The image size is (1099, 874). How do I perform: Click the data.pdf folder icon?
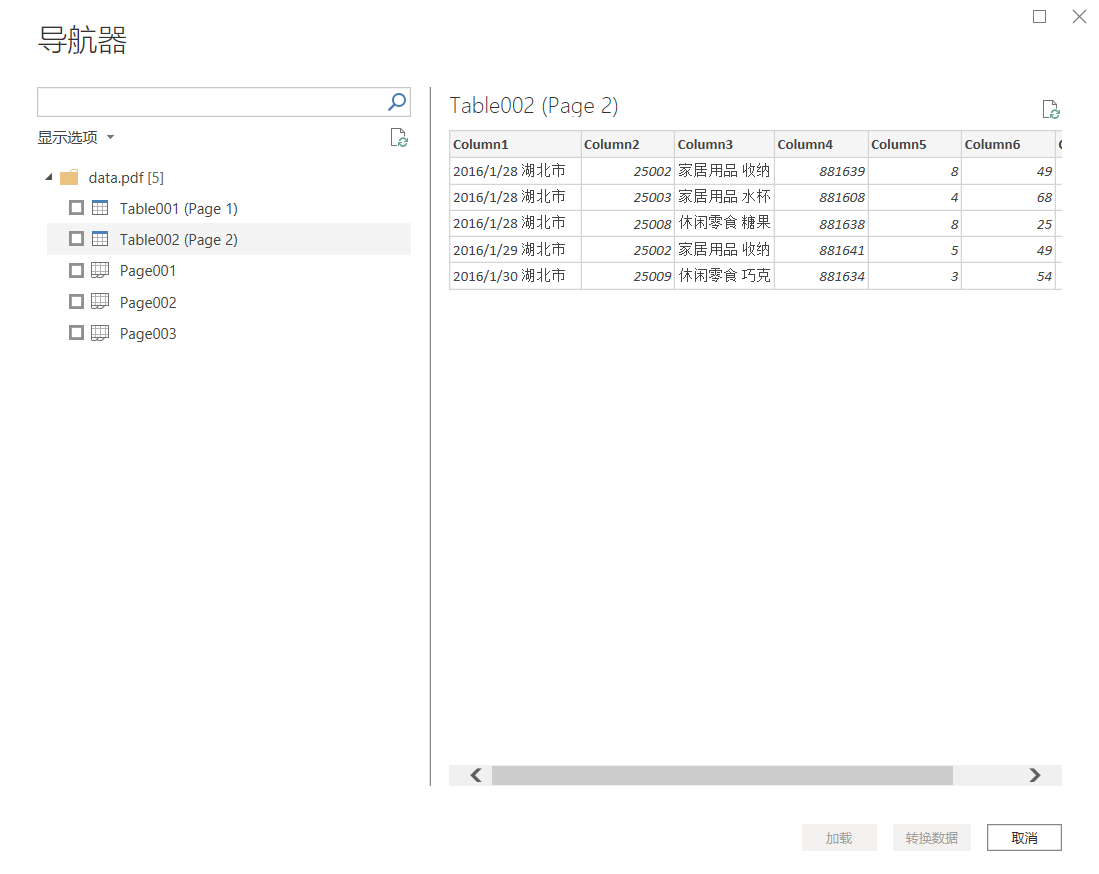point(69,177)
